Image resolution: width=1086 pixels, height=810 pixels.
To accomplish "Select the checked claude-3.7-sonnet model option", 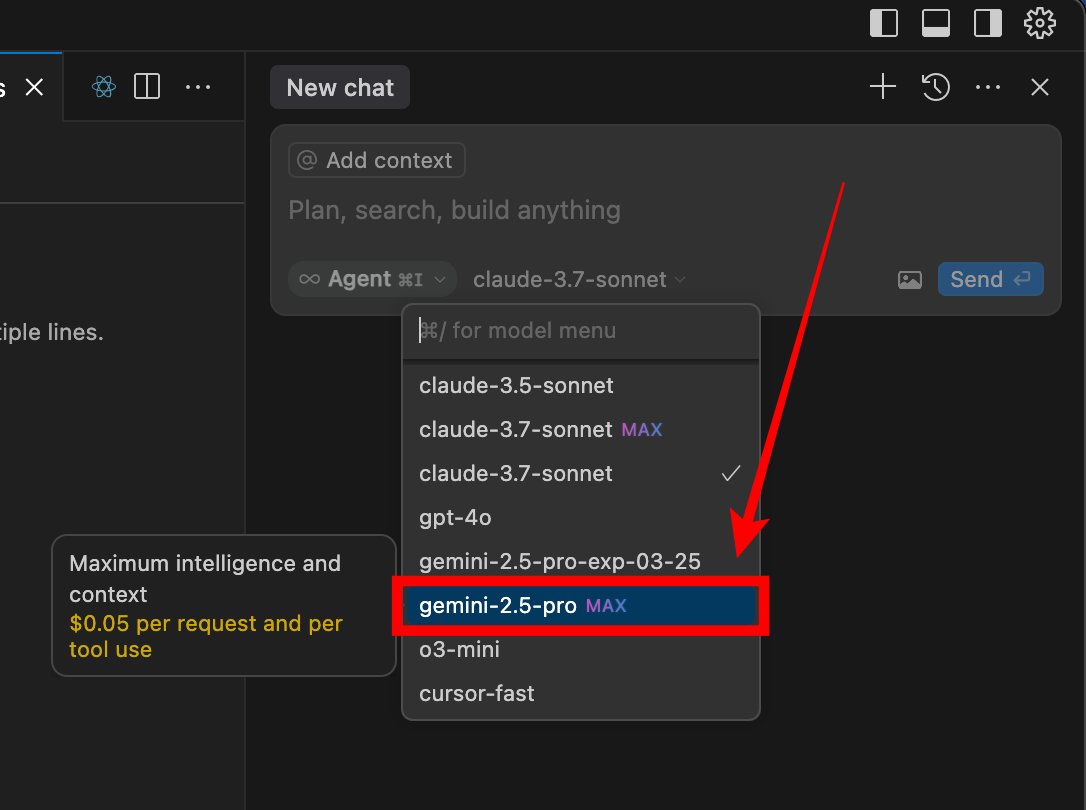I will 580,474.
